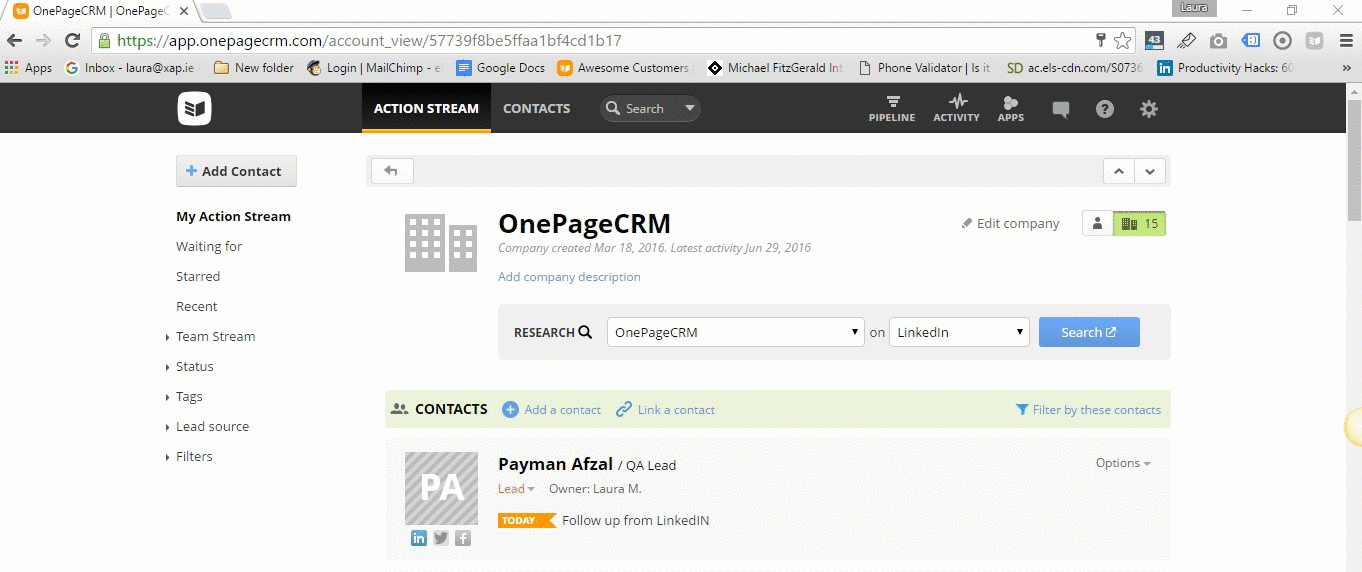Click the Add Contact button

[x=236, y=171]
